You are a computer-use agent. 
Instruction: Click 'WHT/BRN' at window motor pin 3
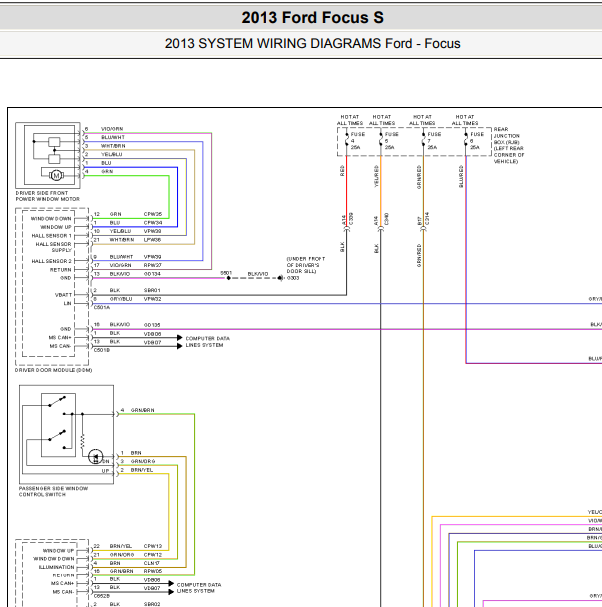(x=113, y=146)
